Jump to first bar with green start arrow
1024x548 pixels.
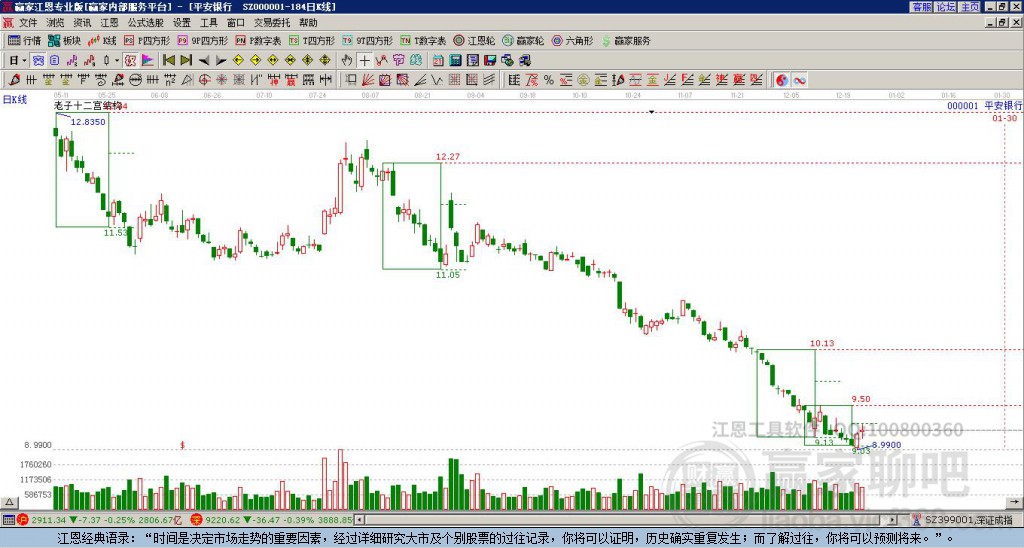(x=168, y=60)
